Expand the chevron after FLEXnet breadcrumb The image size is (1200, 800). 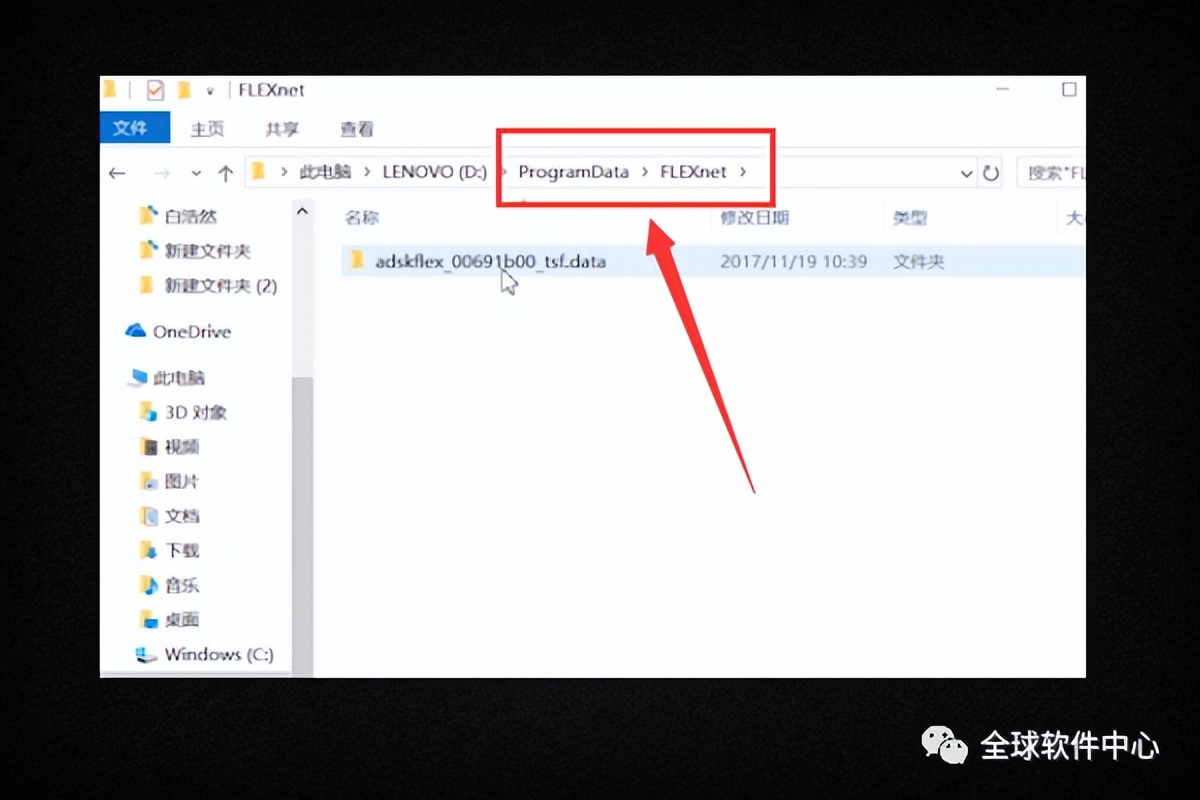point(742,172)
